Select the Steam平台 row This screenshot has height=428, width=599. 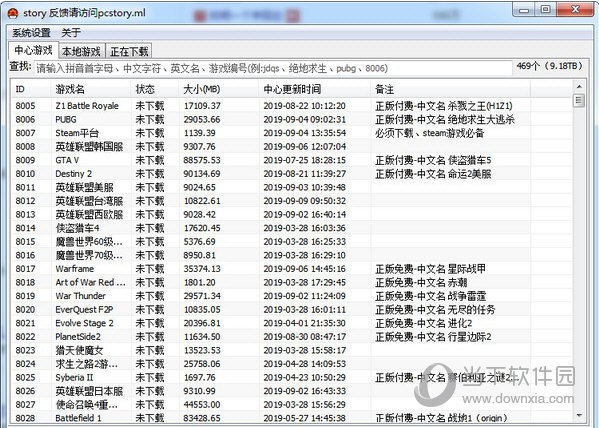(292, 133)
